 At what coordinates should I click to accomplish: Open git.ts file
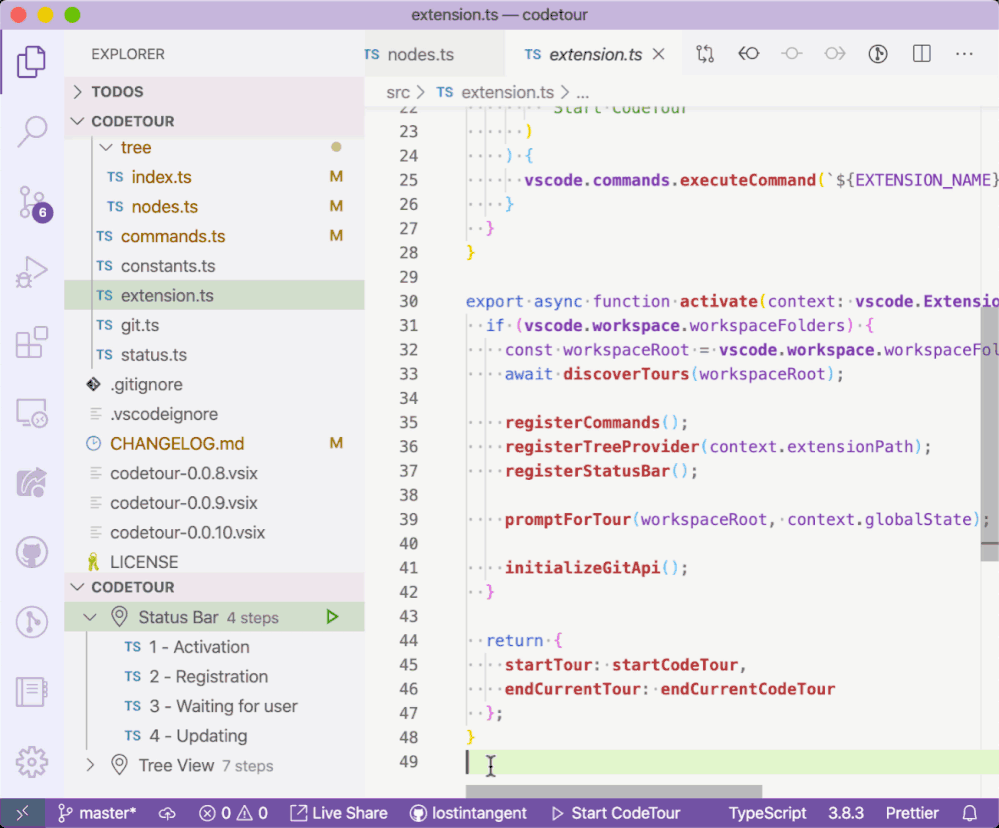[x=214, y=325]
